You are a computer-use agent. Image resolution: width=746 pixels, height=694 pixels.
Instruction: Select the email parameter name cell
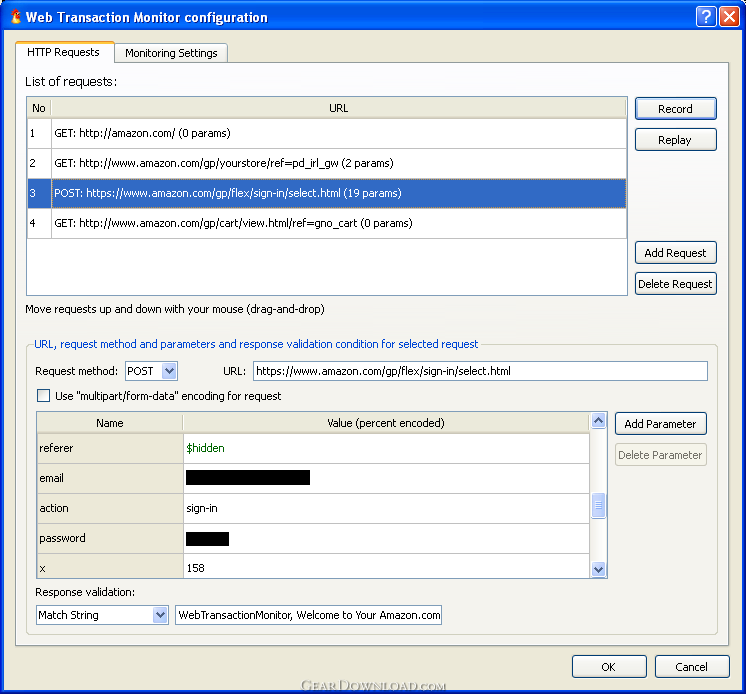click(x=110, y=478)
